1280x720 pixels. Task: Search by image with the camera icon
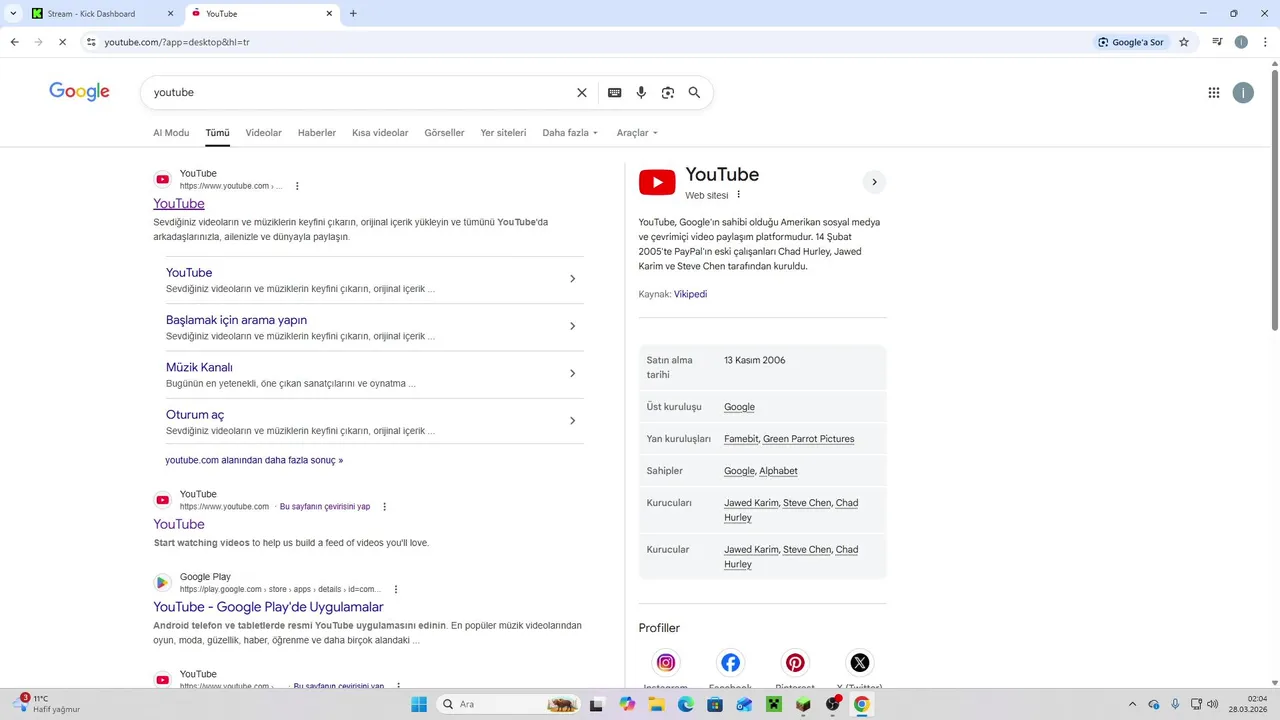tap(668, 92)
